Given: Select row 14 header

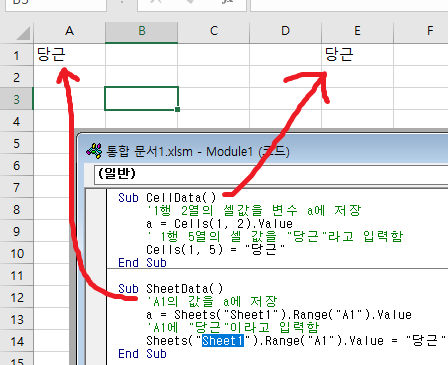Looking at the screenshot, I should [17, 341].
